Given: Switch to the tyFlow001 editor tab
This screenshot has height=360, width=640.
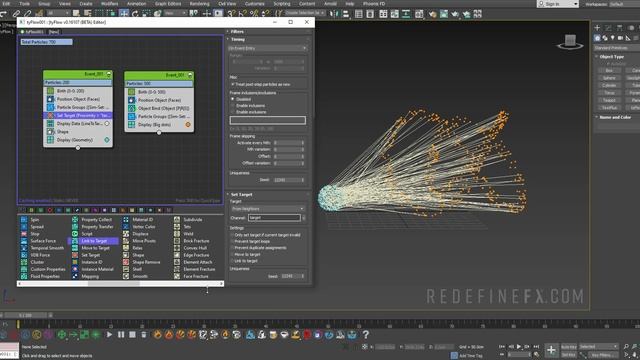Looking at the screenshot, I should point(33,31).
